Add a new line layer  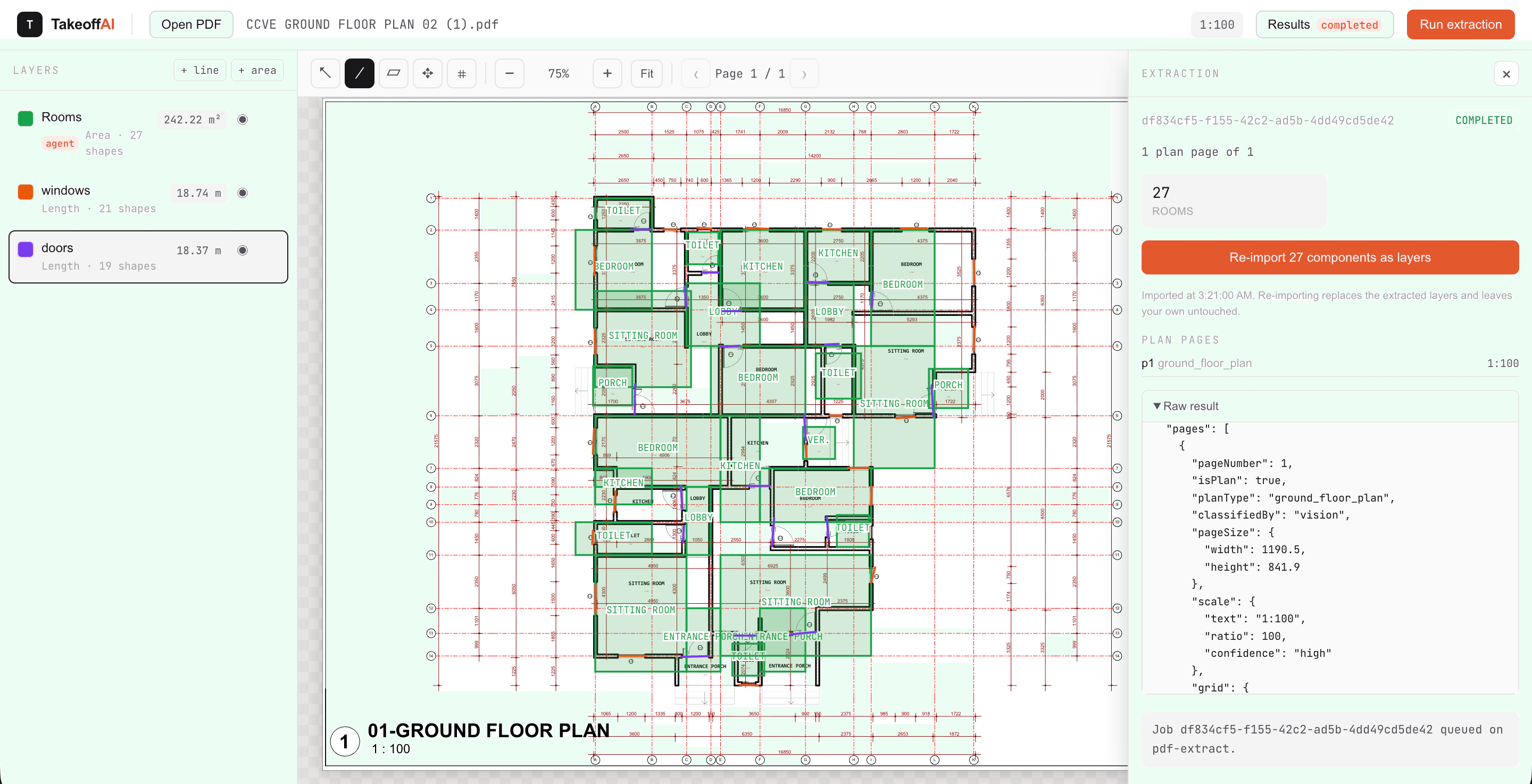point(200,70)
